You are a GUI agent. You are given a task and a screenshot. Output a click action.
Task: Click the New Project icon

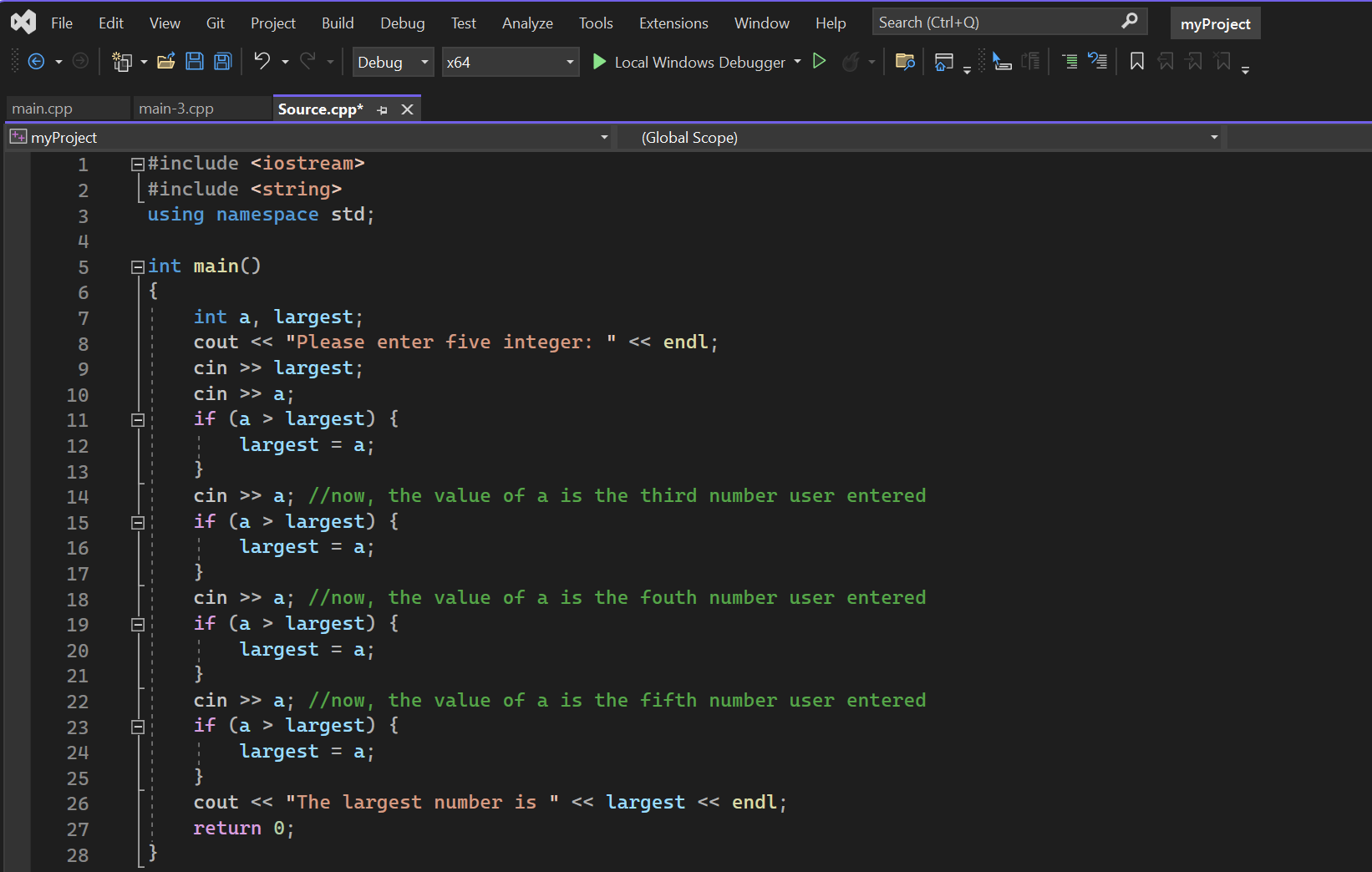tap(123, 62)
